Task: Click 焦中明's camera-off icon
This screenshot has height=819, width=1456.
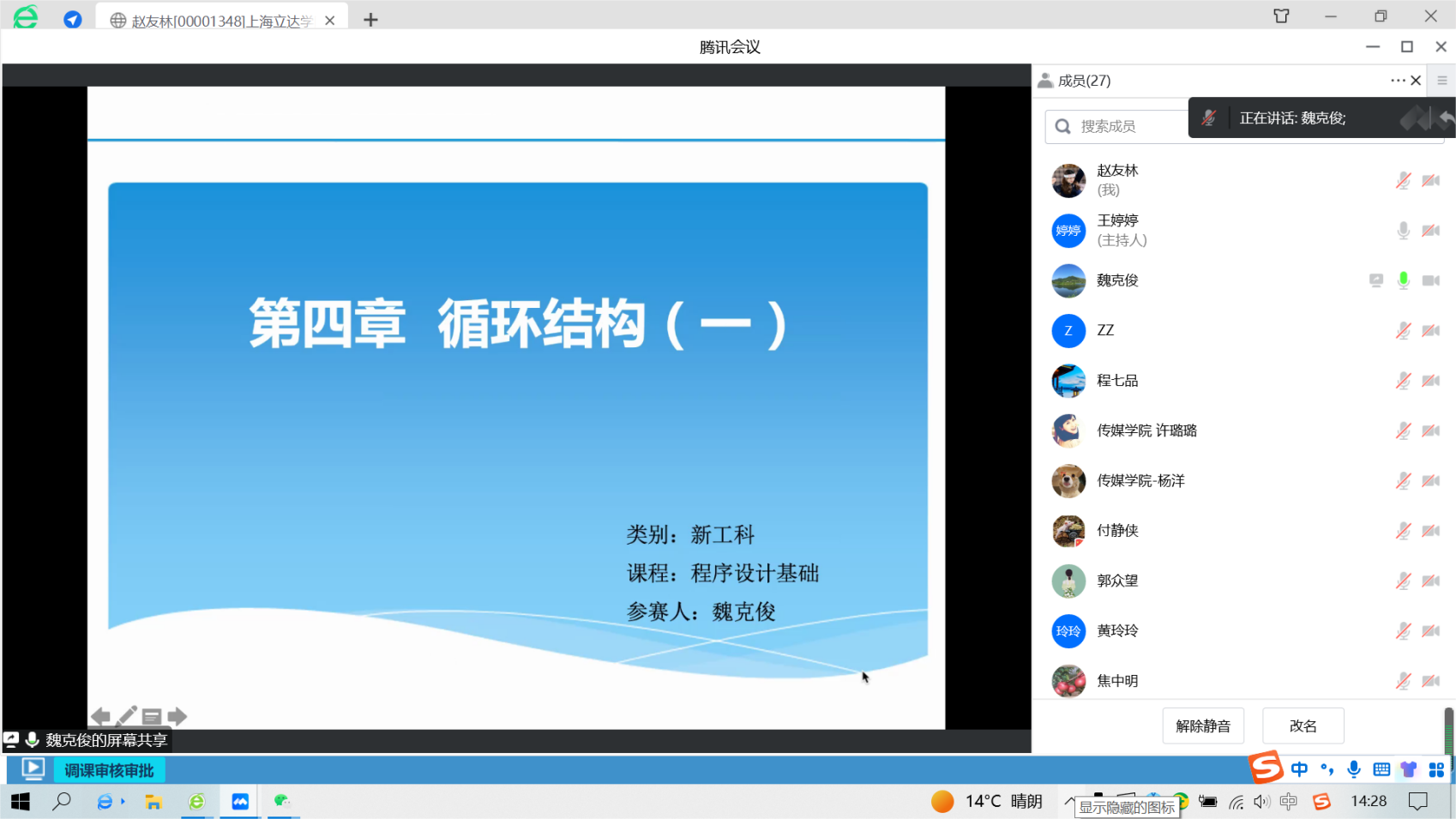Action: [x=1431, y=681]
